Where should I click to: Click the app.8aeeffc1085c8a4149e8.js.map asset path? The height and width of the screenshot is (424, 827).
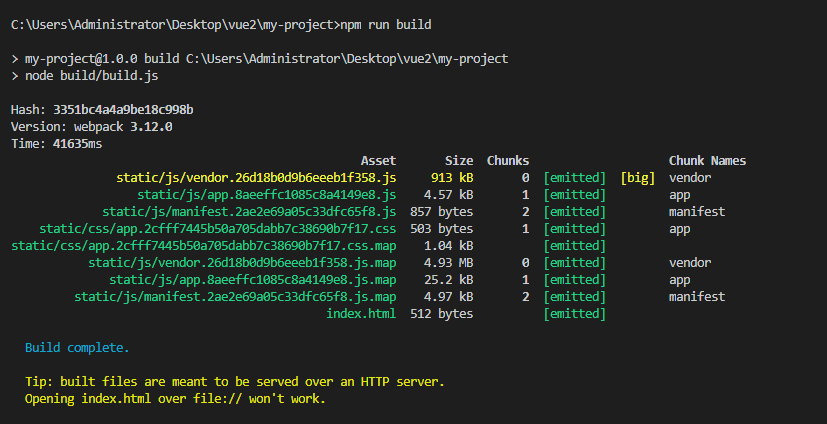point(252,280)
